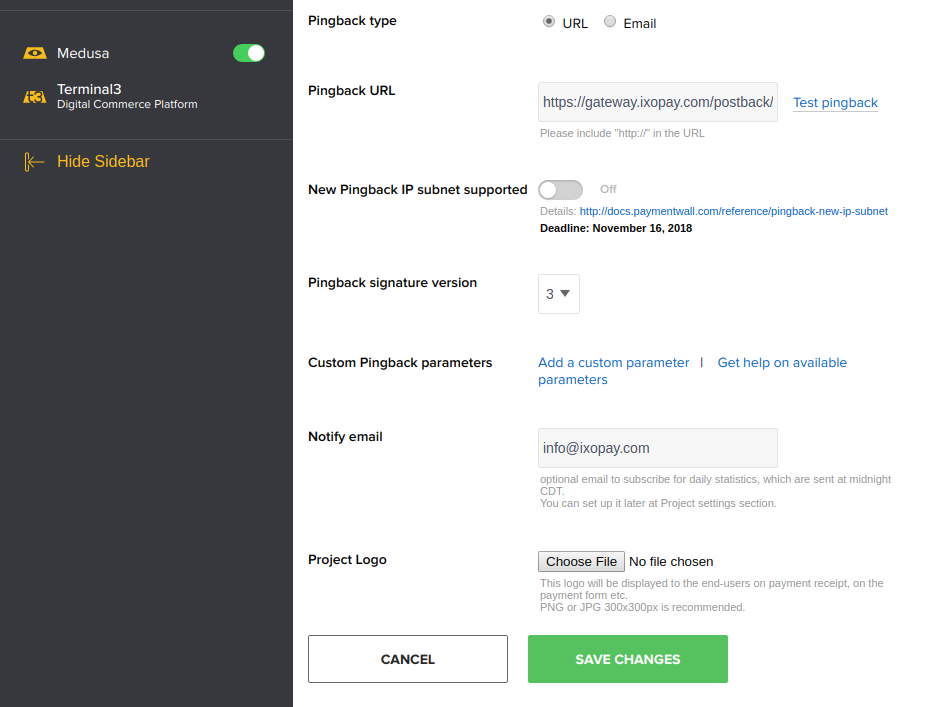Click Add a custom parameter

click(613, 363)
